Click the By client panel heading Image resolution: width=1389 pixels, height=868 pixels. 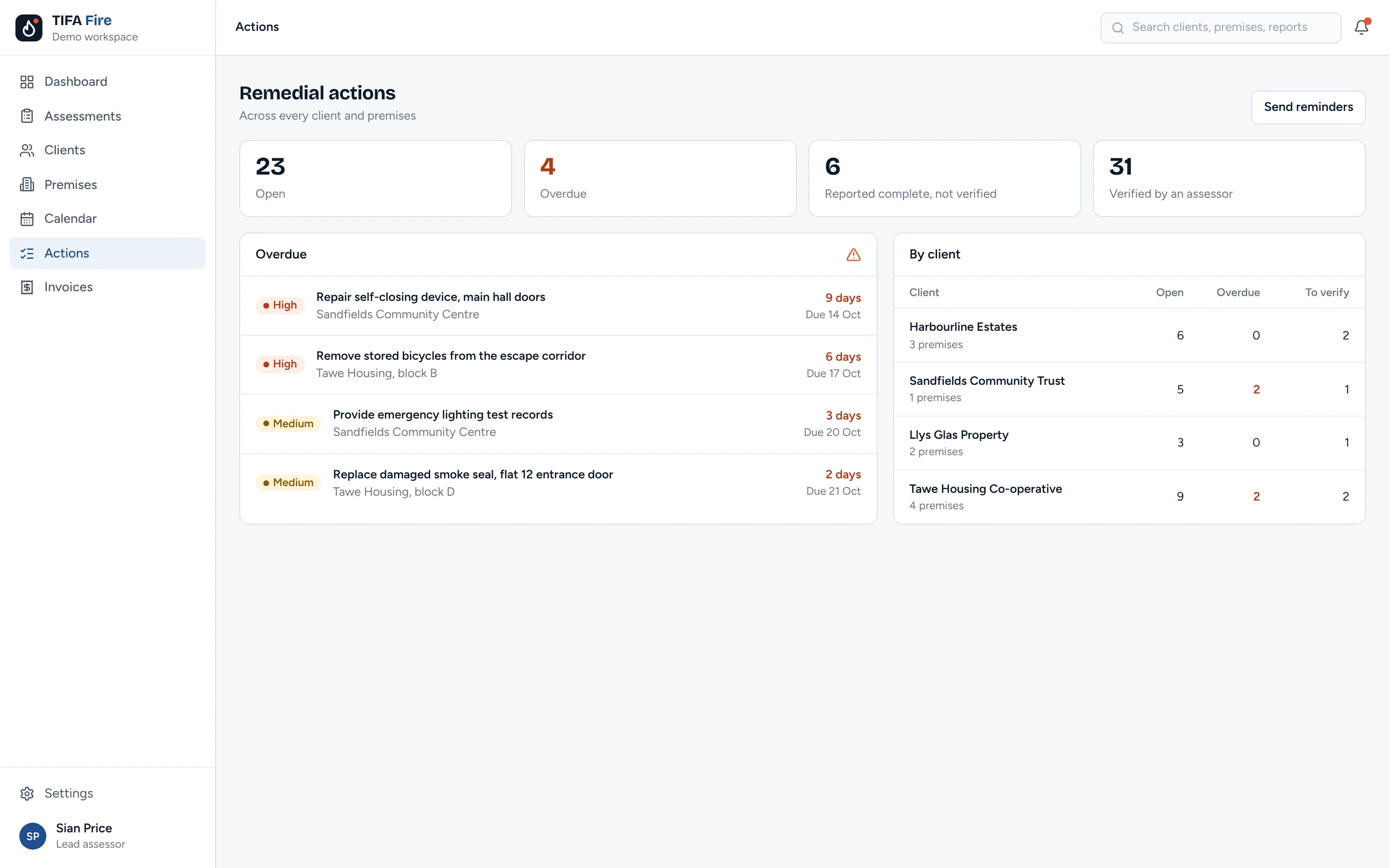coord(934,254)
